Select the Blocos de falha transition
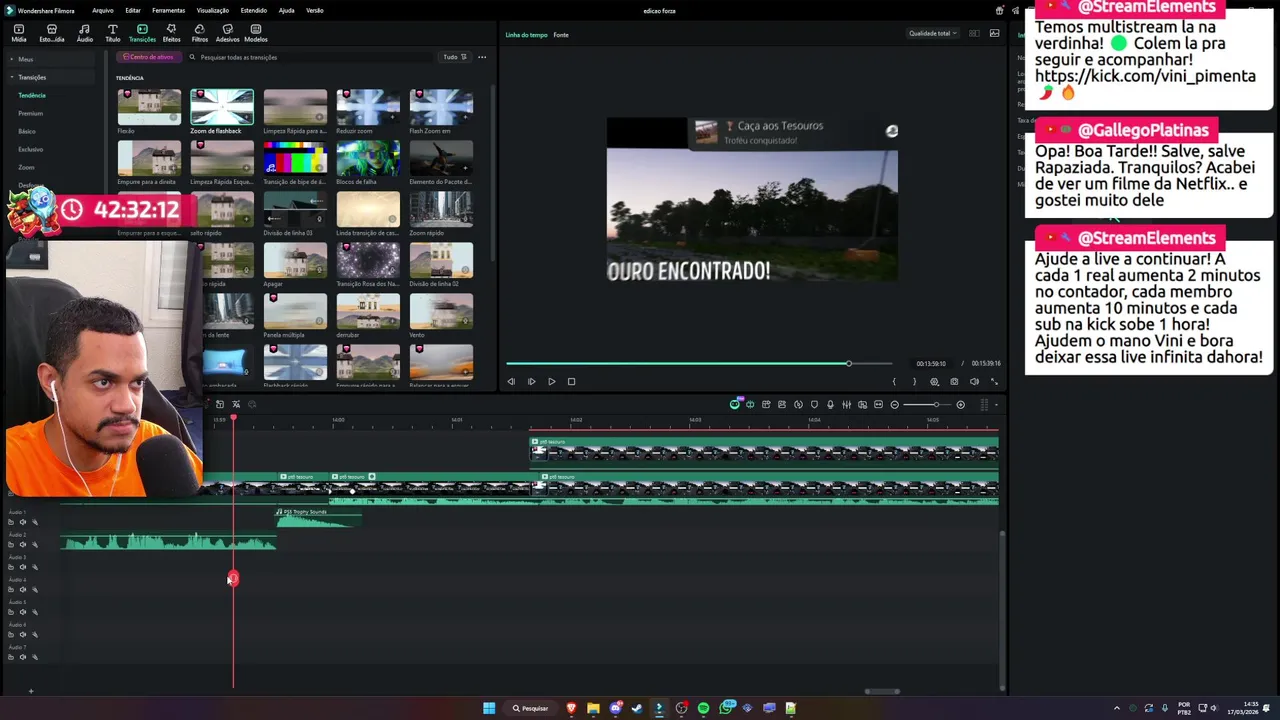 [x=368, y=158]
